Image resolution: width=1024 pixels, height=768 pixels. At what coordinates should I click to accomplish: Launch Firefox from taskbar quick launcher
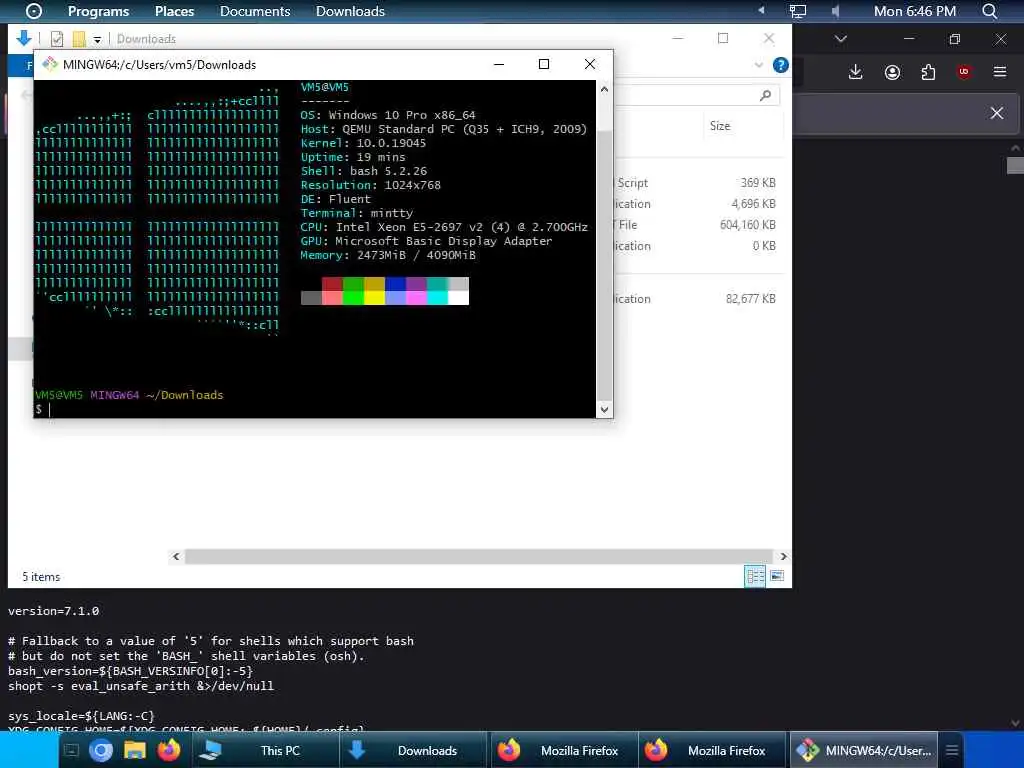tap(168, 750)
